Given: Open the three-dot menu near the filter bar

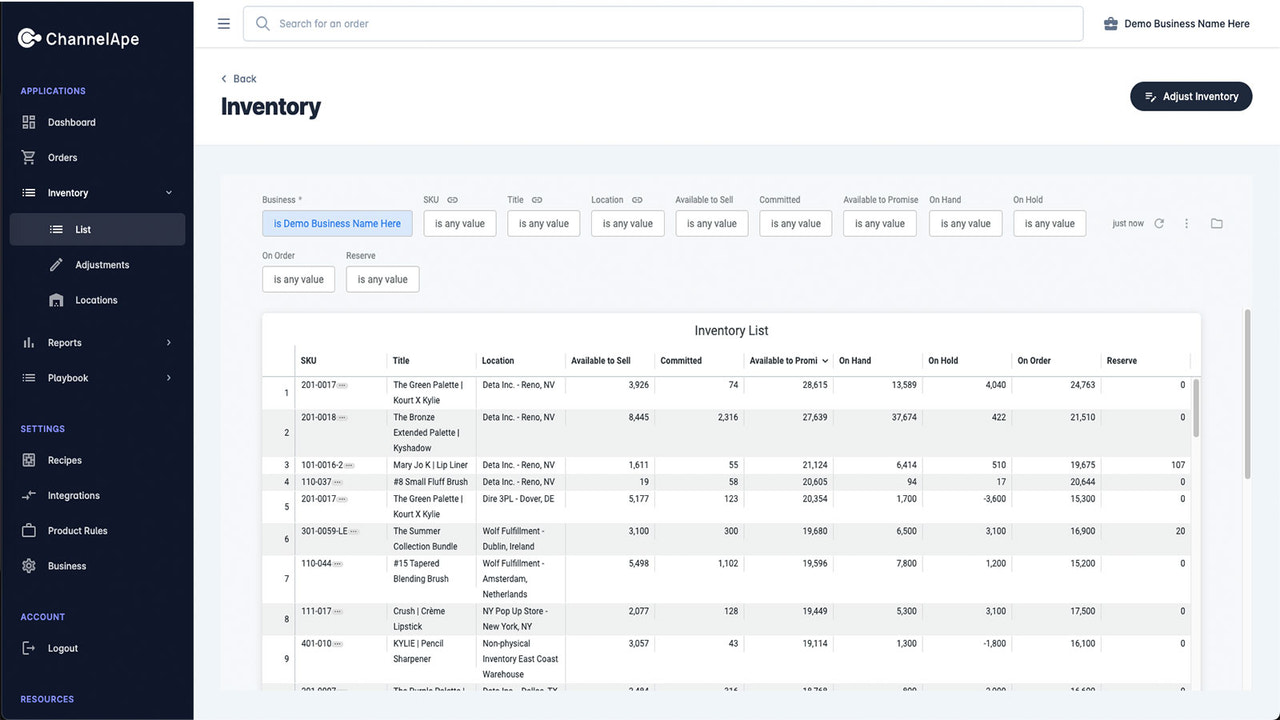Looking at the screenshot, I should 1187,223.
